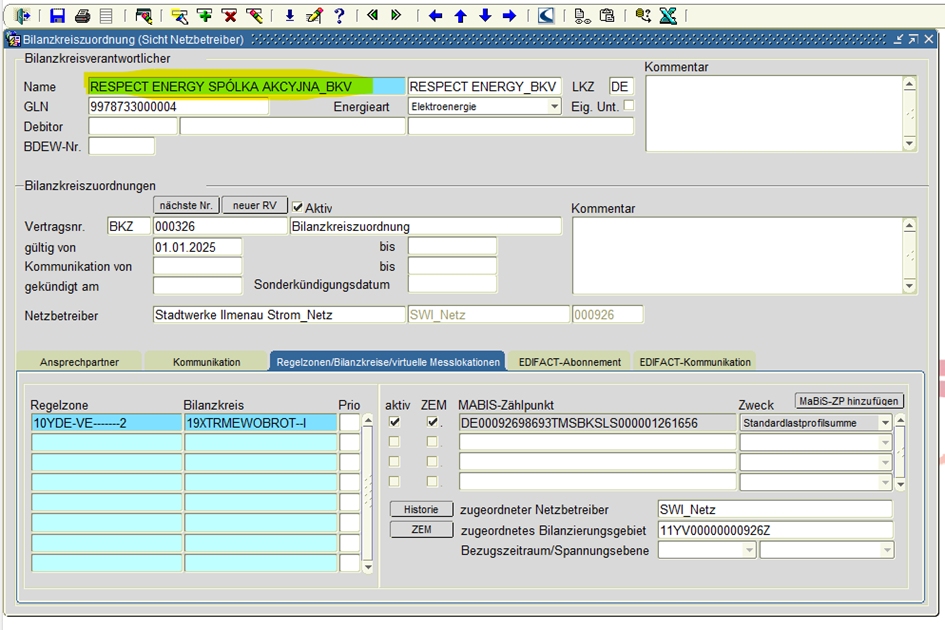Open the Energieart dropdown
The image size is (945, 630).
click(554, 106)
